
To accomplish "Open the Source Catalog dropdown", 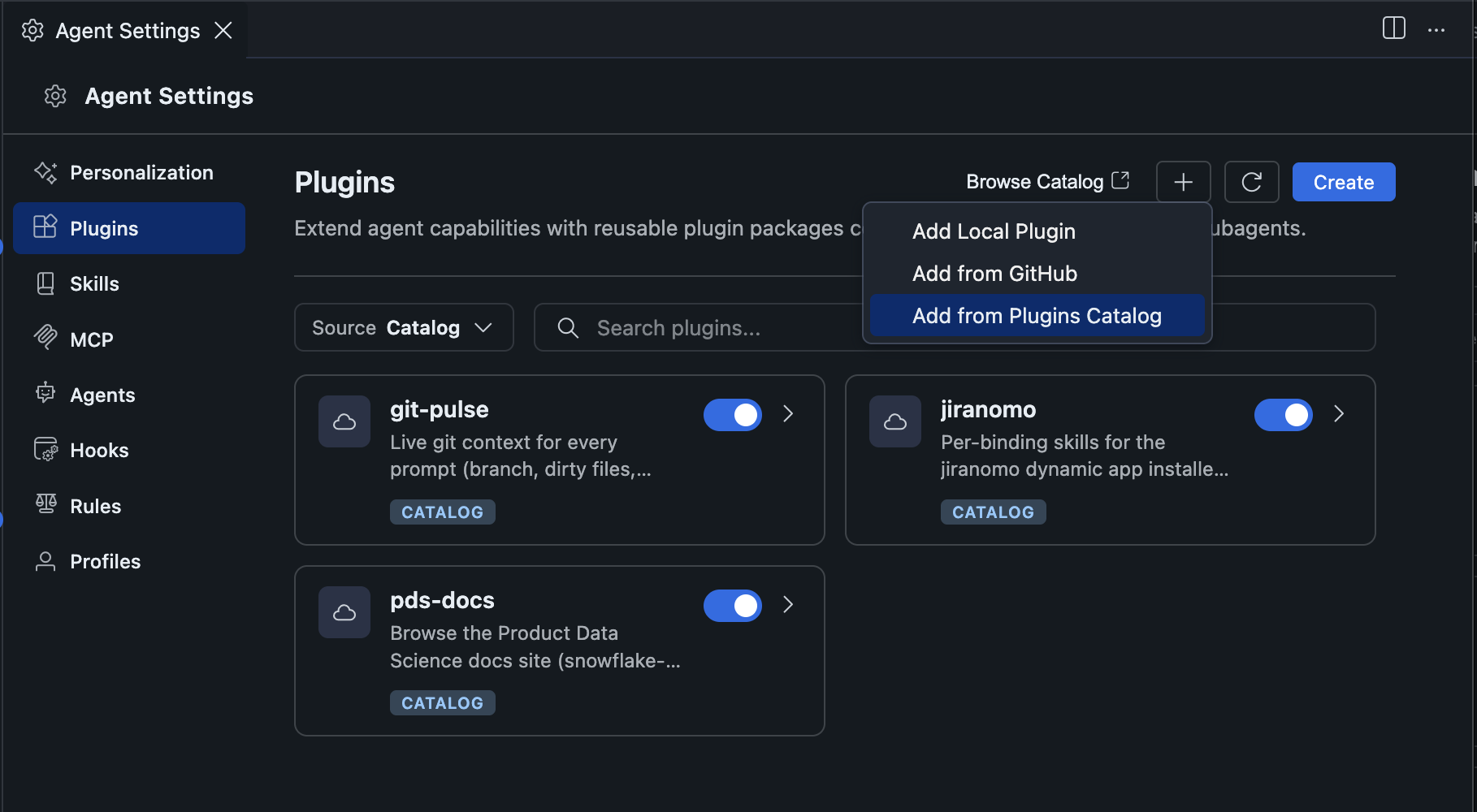I will point(404,327).
